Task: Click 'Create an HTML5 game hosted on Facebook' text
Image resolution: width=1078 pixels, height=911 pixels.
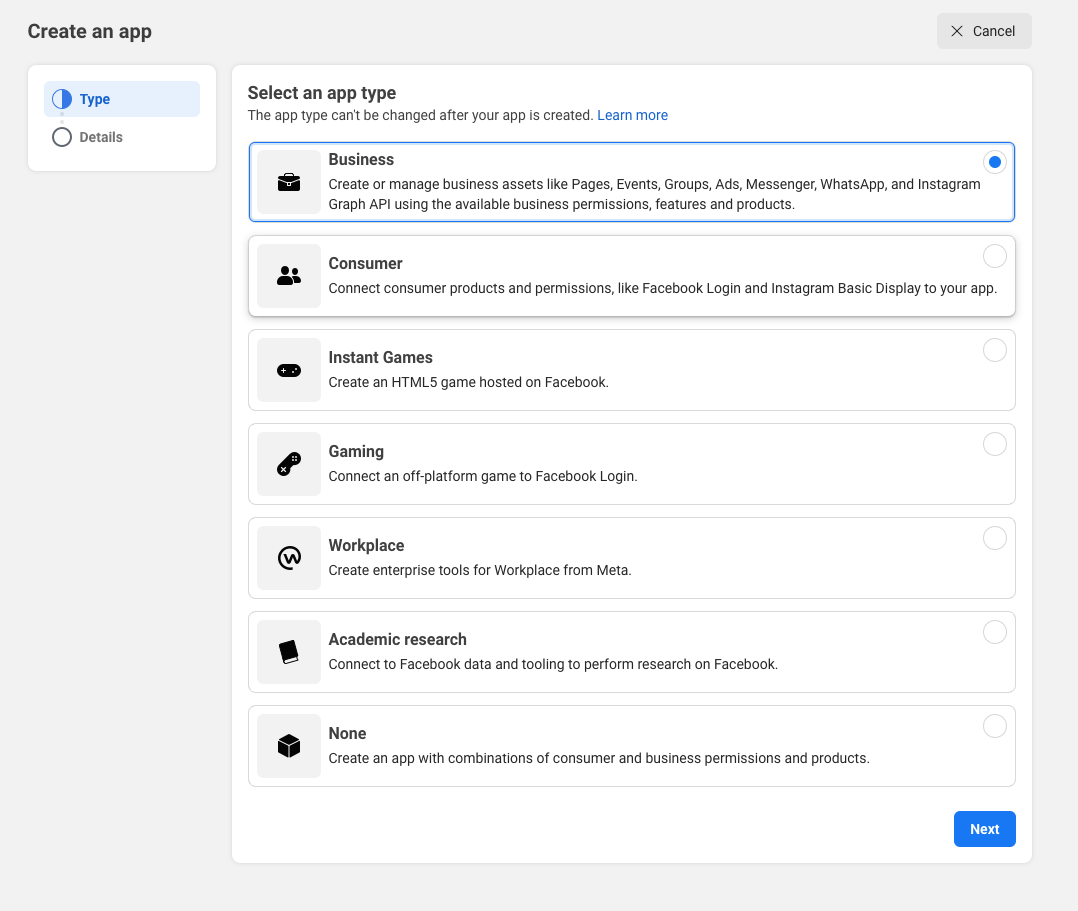Action: (468, 382)
